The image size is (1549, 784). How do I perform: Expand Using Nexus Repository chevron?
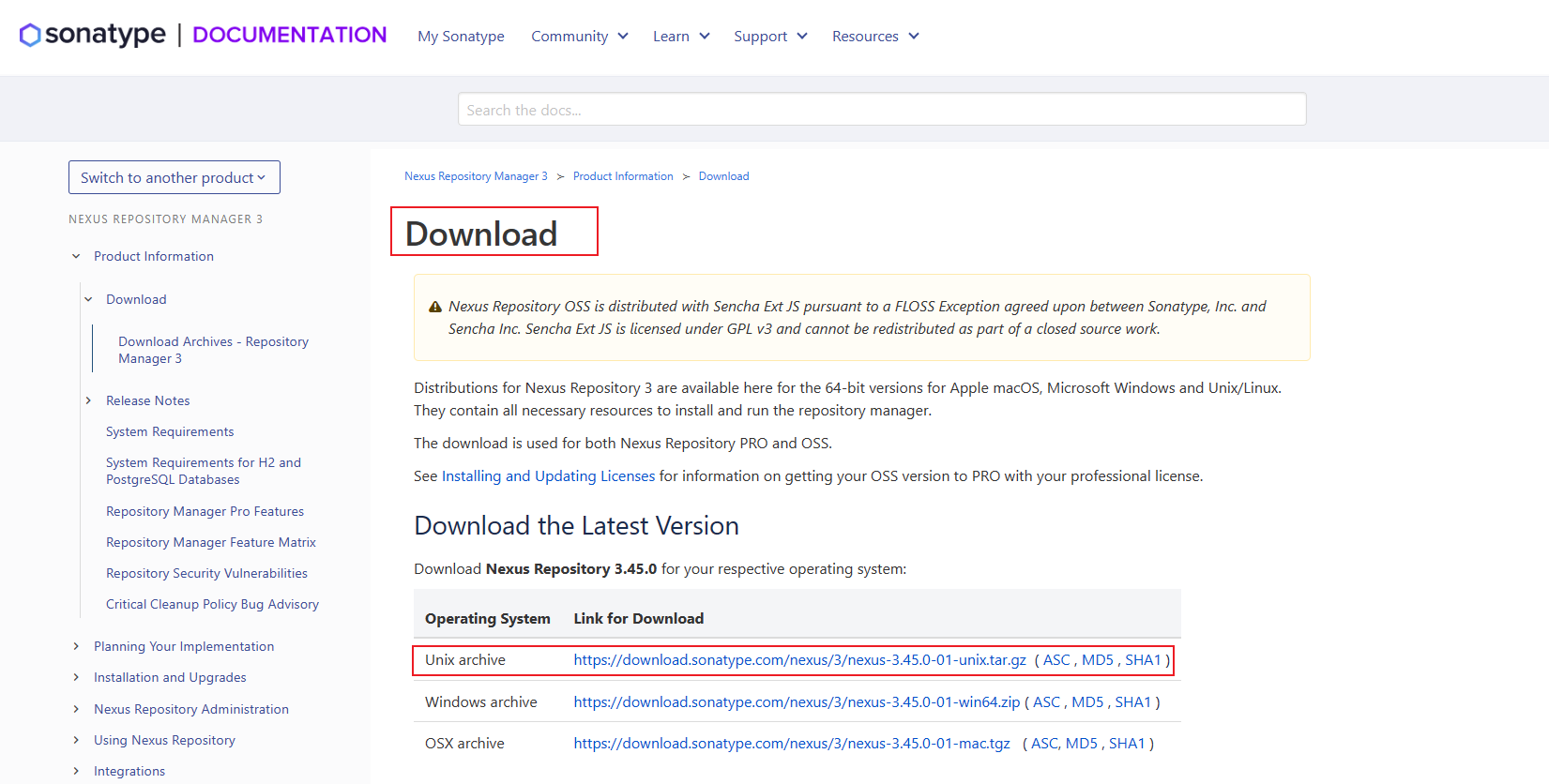(x=76, y=740)
